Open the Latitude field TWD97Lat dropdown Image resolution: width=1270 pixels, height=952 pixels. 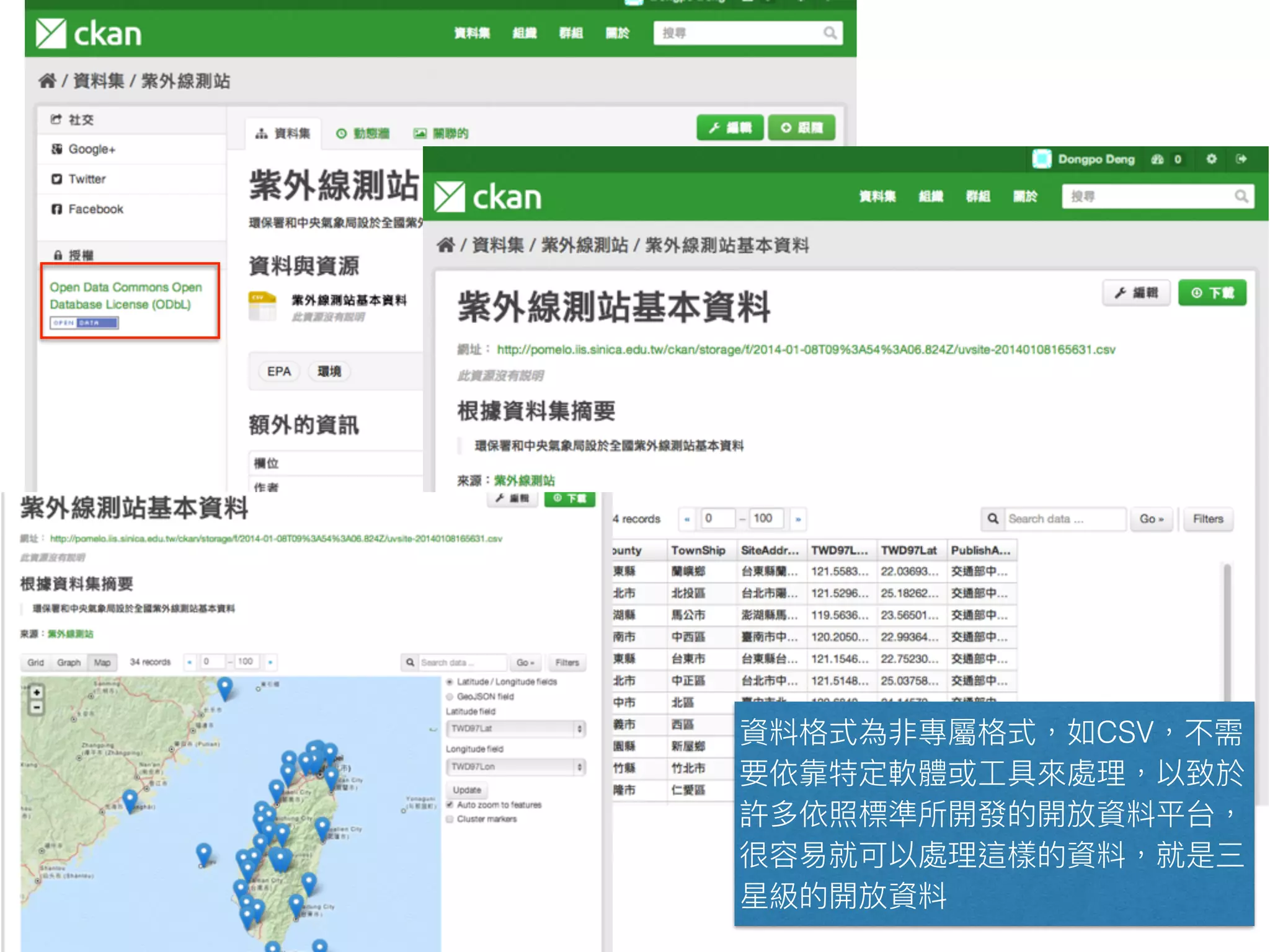pos(515,729)
